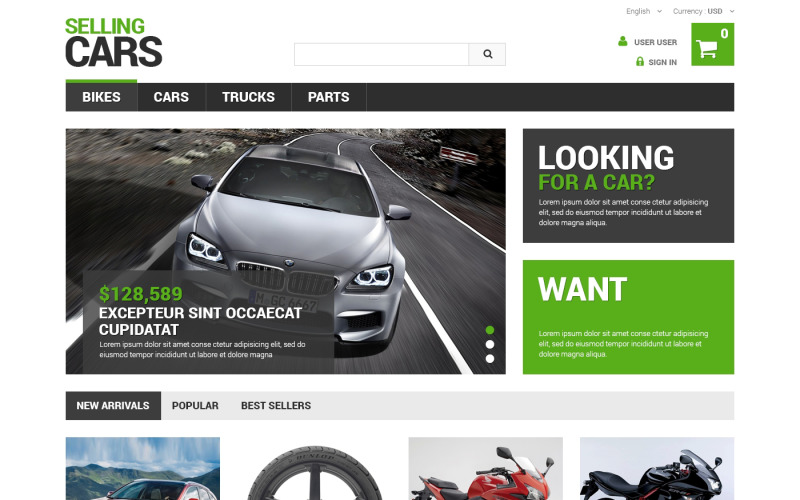Open the Bikes menu category
The width and height of the screenshot is (800, 500).
[101, 97]
